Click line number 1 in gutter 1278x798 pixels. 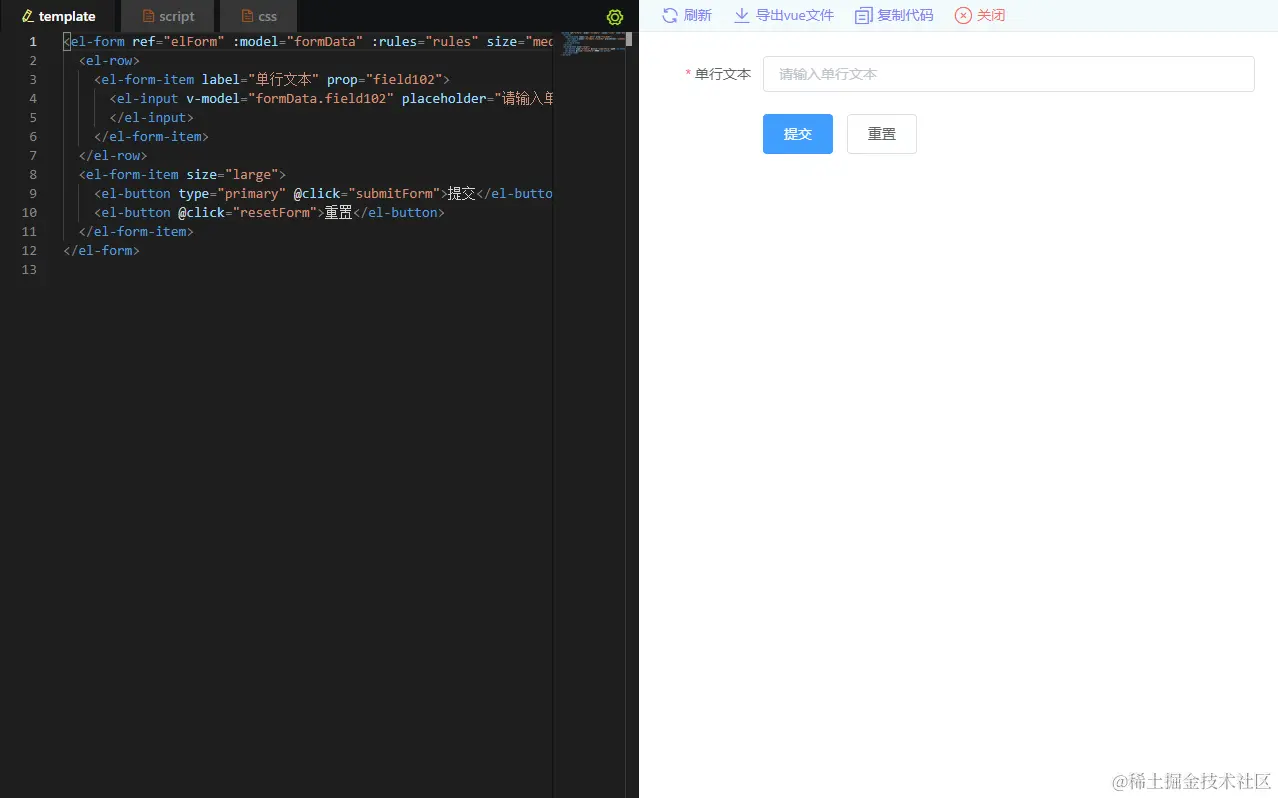33,42
